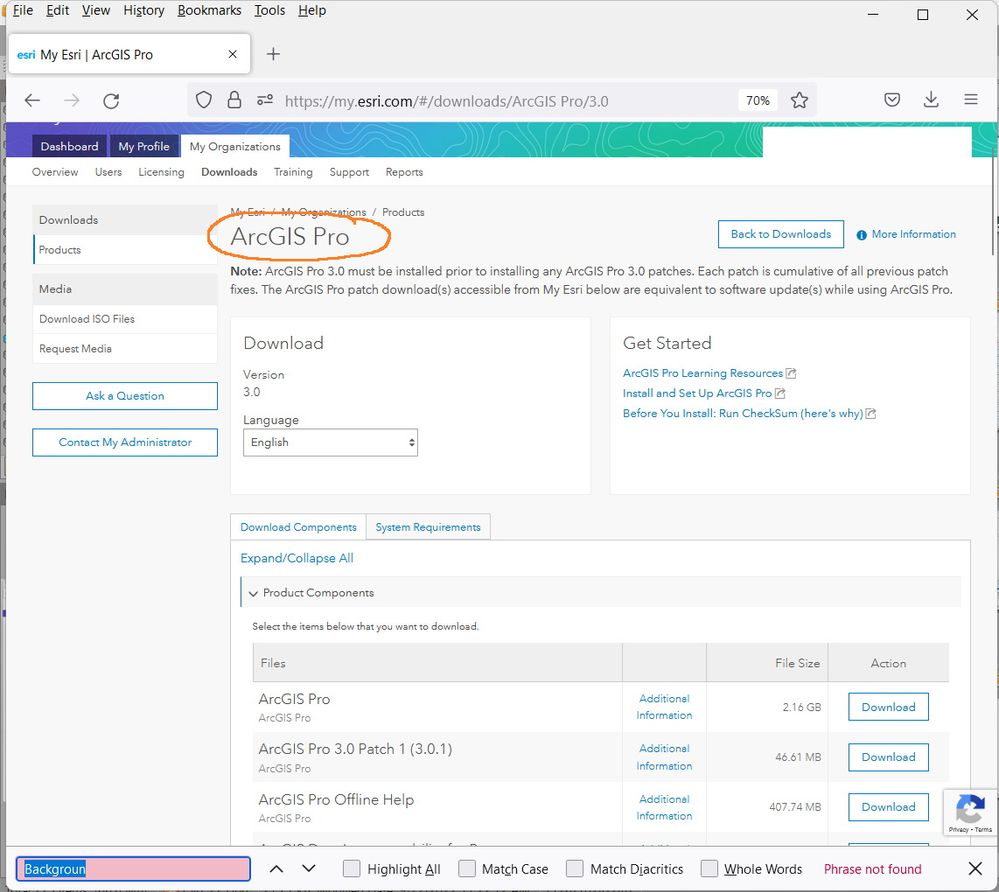Open Additional Information for Patch 1 row

(x=664, y=757)
